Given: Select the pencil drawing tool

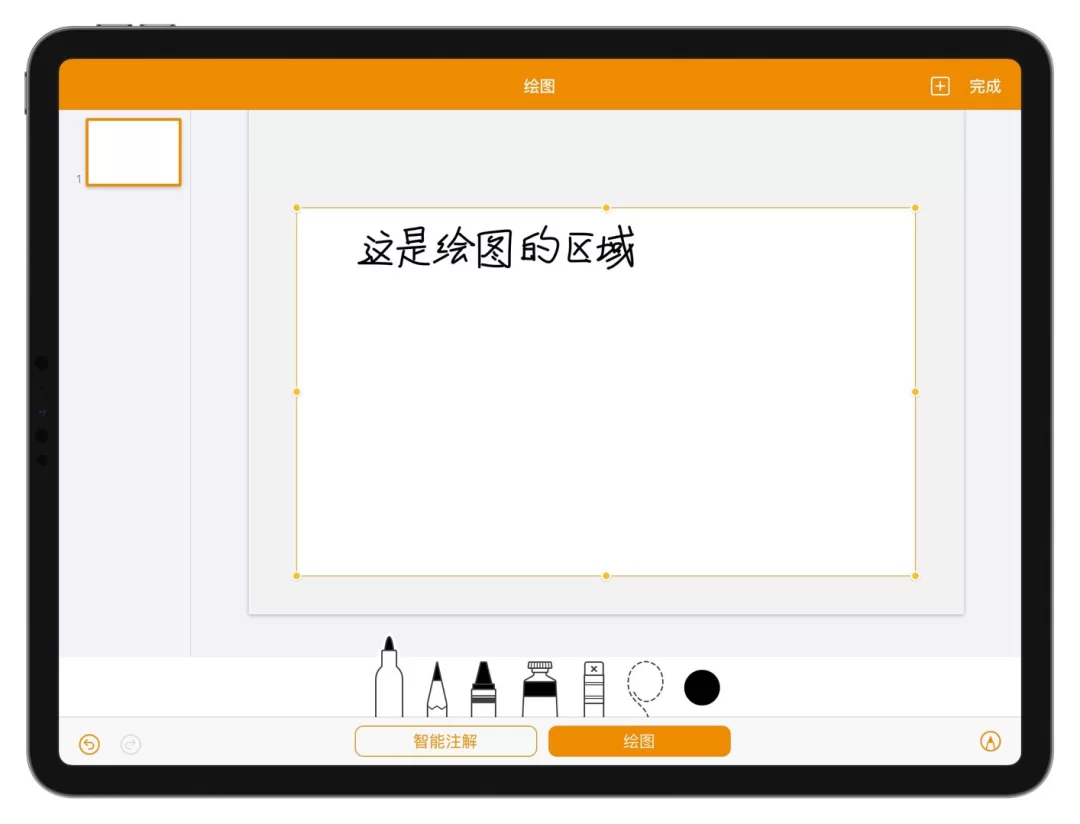Looking at the screenshot, I should pos(436,690).
